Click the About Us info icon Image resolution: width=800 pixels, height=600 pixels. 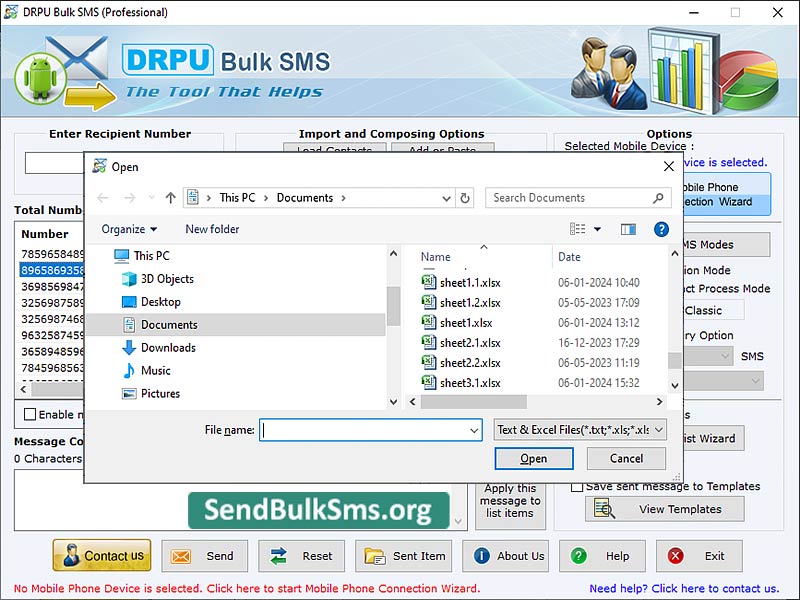[481, 556]
